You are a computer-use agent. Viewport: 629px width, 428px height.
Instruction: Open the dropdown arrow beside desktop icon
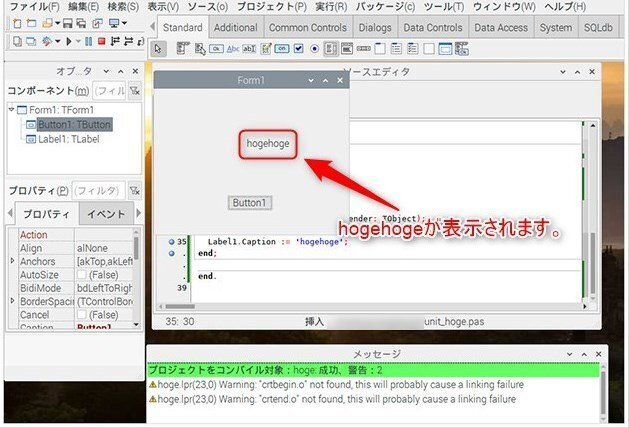[x=124, y=24]
